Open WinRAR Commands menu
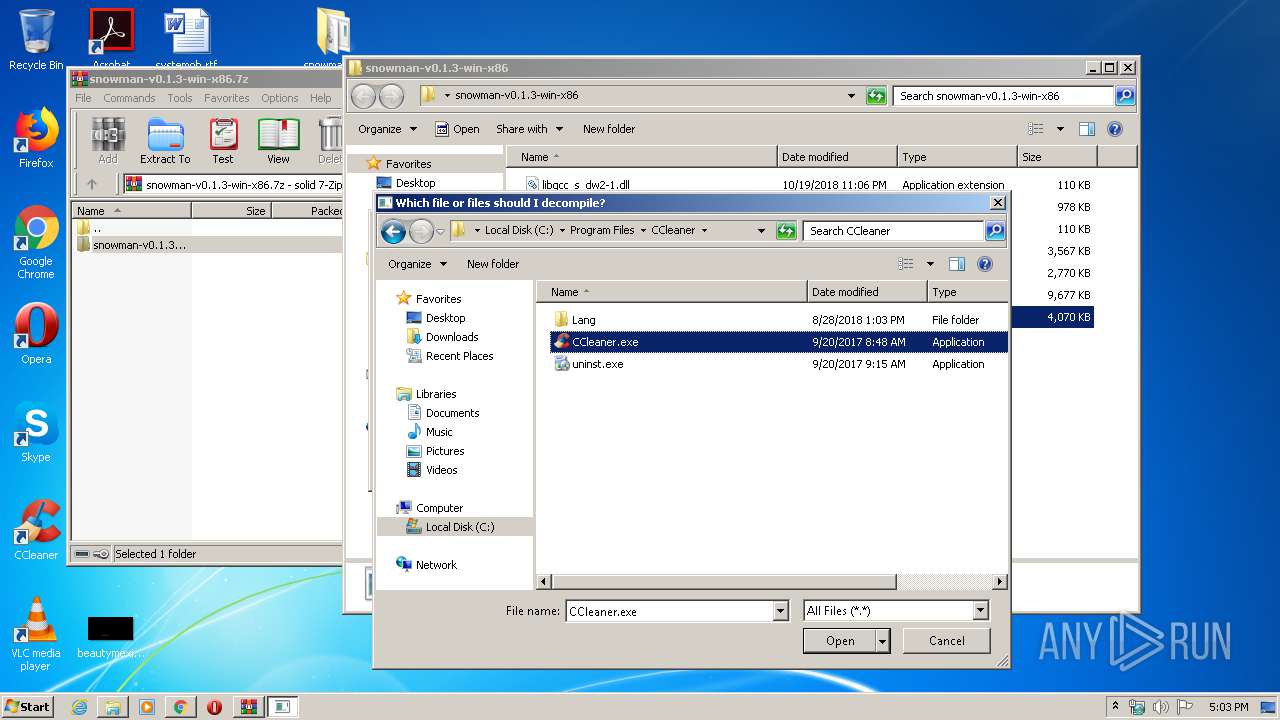The width and height of the screenshot is (1280, 720). tap(129, 98)
